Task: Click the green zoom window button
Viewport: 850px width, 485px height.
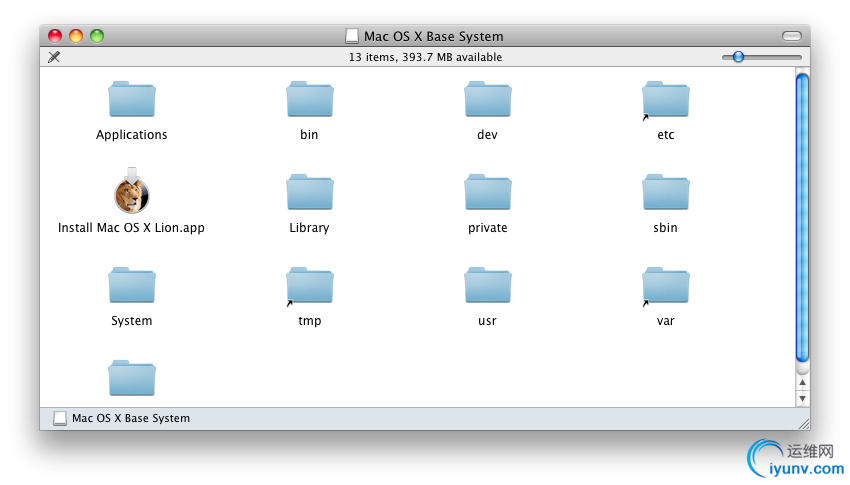Action: point(97,36)
